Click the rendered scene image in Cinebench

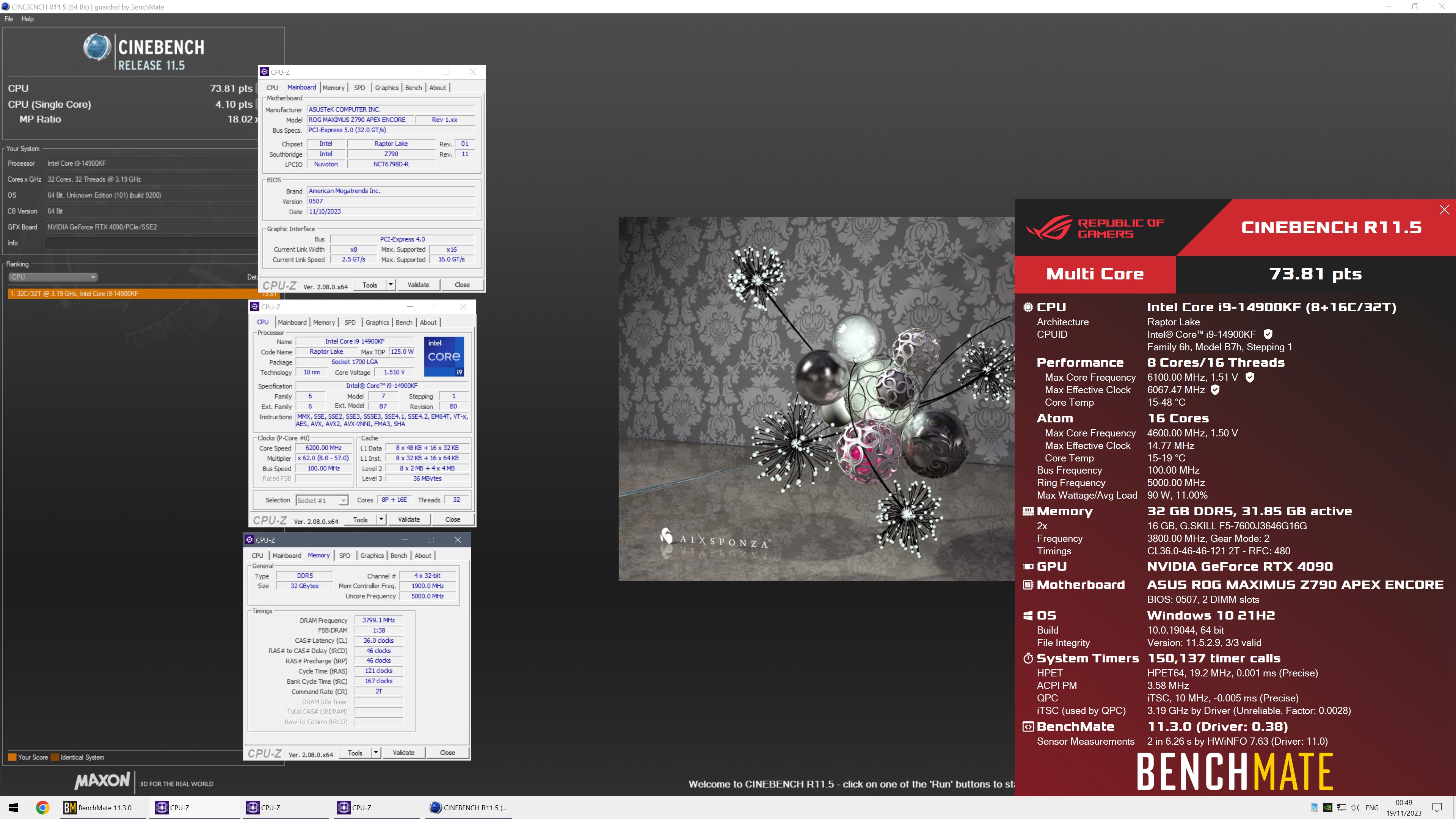click(816, 399)
